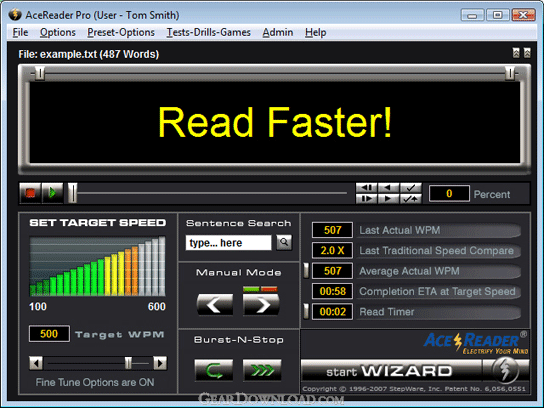Screen dimensions: 544x408
Task: Click the Manual Mode next arrow
Action: tap(261, 304)
